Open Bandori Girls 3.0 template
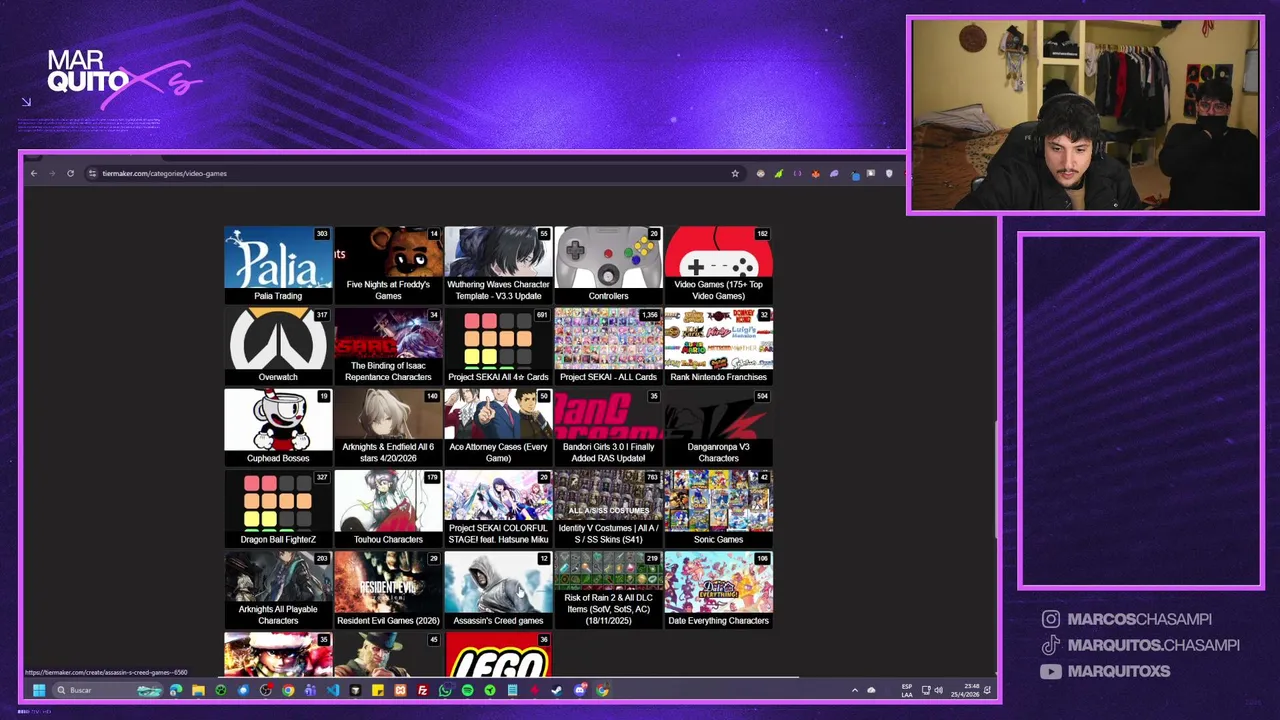Screen dimensions: 1280x720 coord(608,427)
